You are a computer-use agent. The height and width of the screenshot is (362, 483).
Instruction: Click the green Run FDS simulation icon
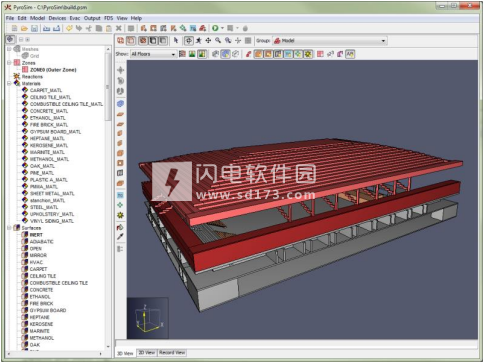(x=215, y=28)
